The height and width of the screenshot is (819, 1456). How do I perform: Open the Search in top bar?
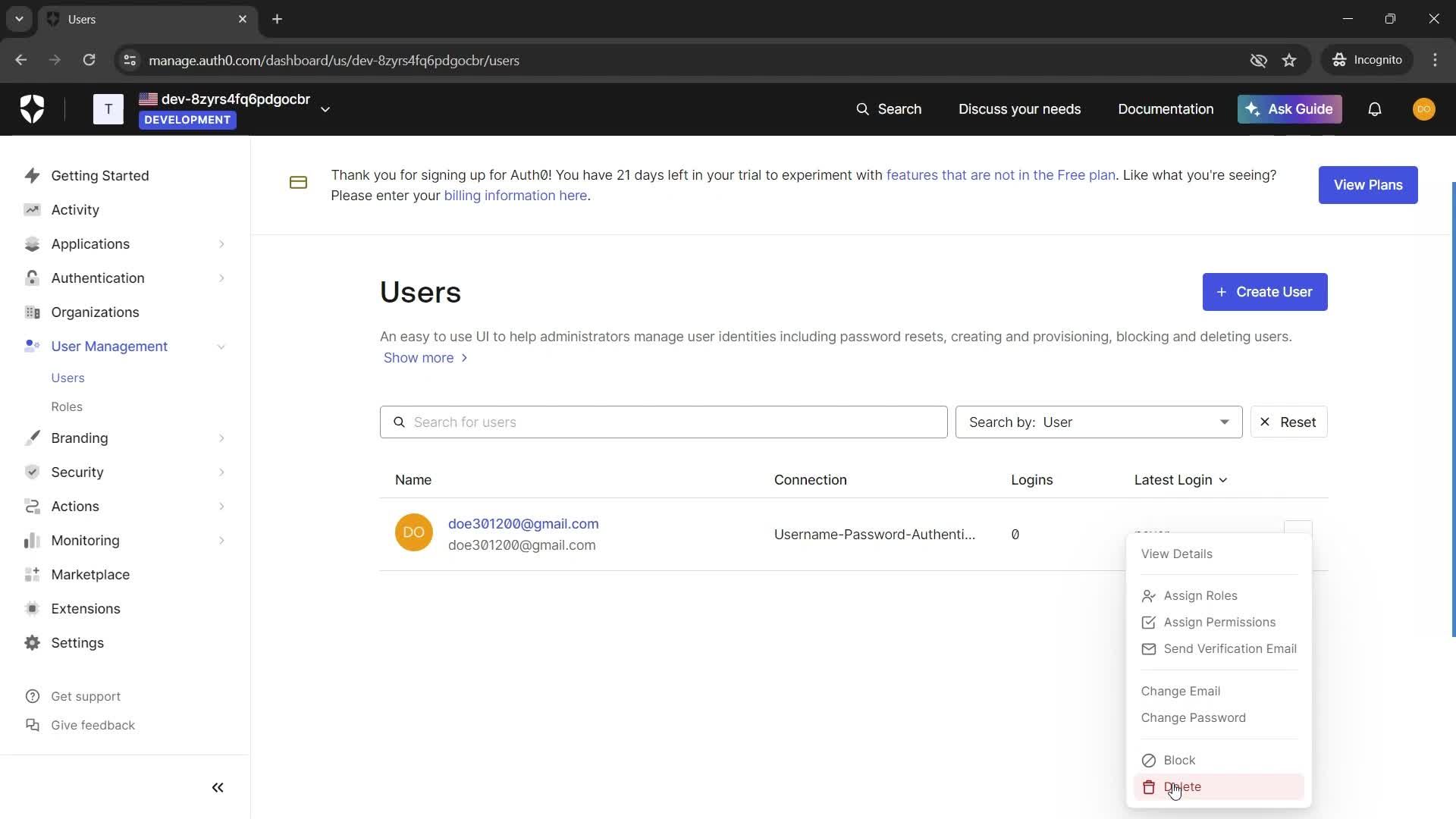(889, 109)
